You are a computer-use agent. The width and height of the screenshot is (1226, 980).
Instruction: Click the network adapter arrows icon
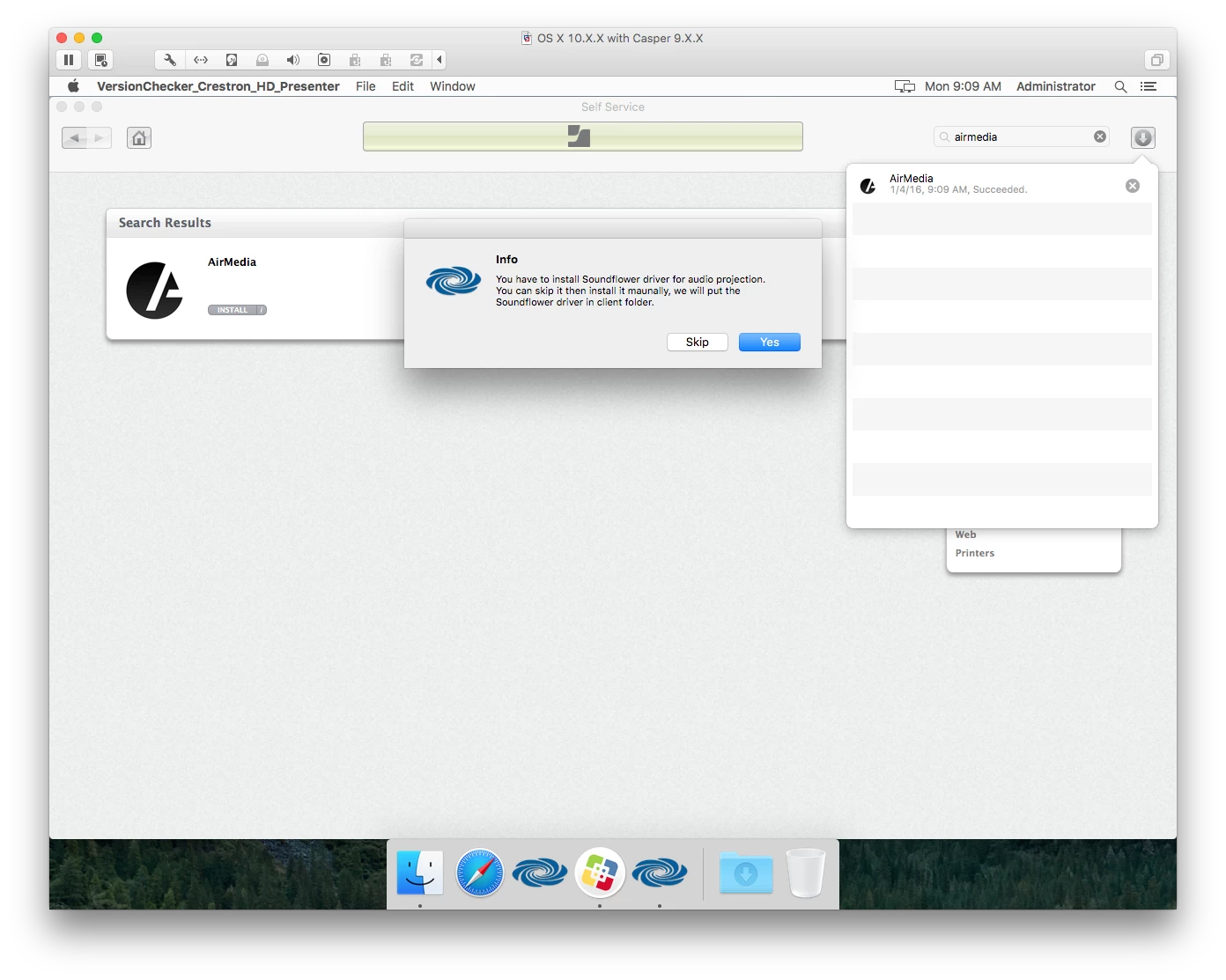pos(201,60)
